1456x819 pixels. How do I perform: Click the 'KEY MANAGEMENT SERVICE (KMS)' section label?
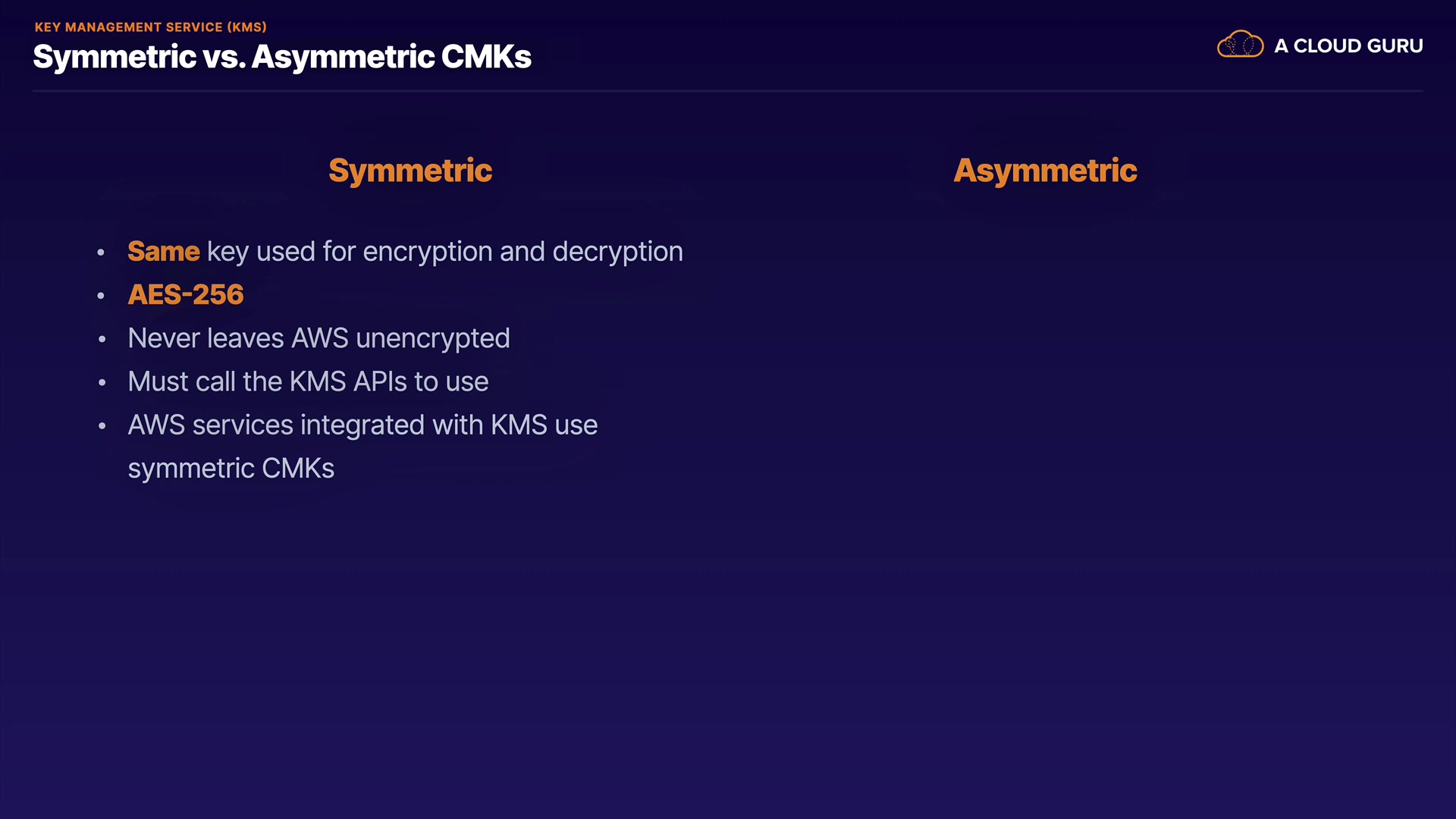coord(150,27)
